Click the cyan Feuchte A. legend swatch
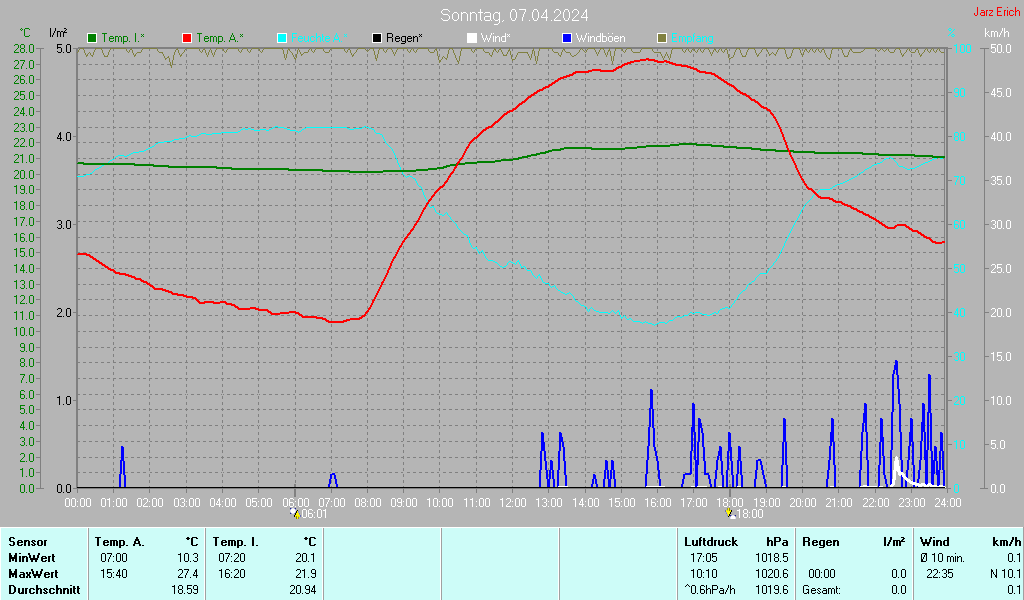The height and width of the screenshot is (600, 1024). point(282,38)
